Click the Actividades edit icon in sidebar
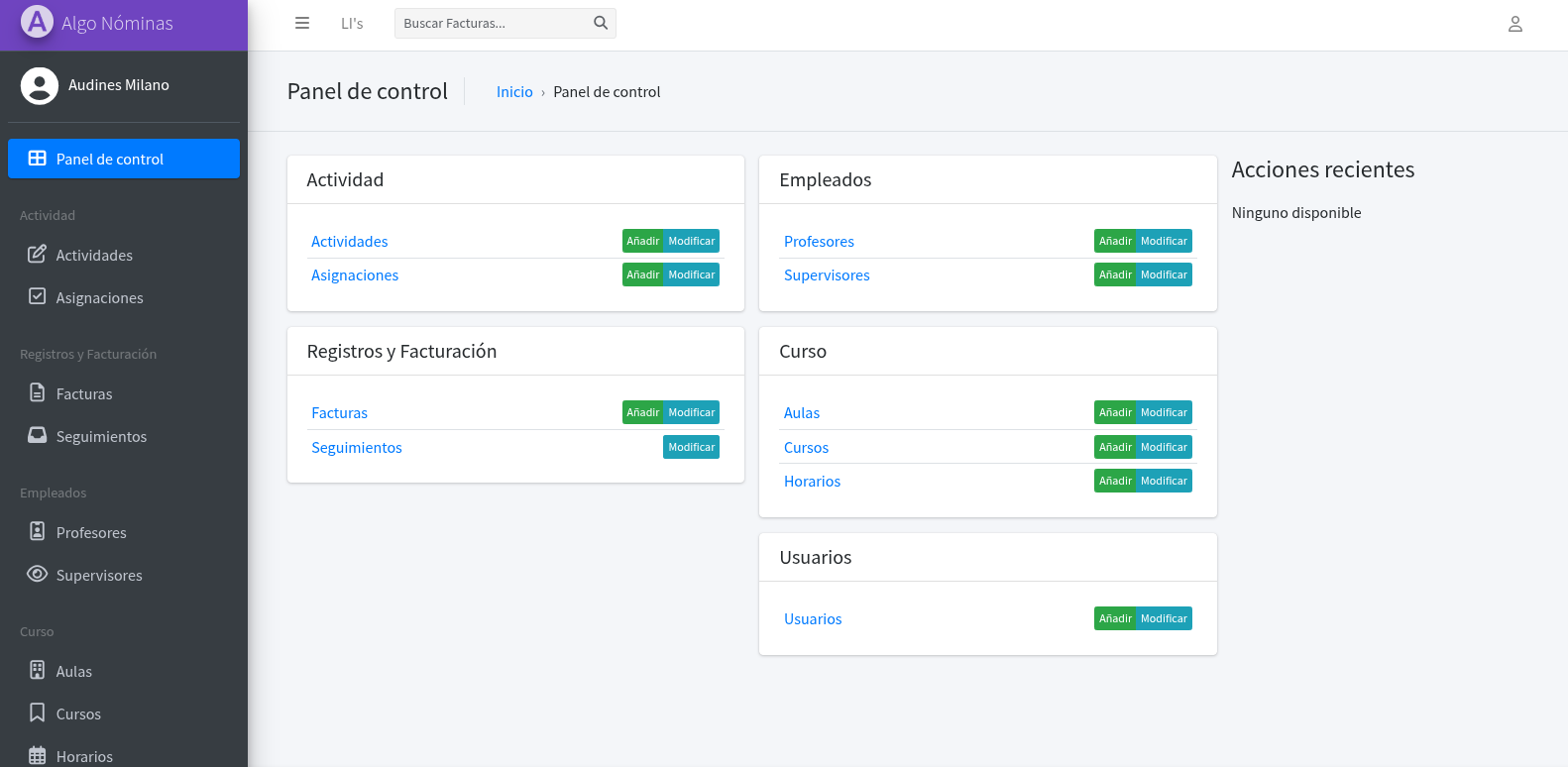 click(x=37, y=254)
